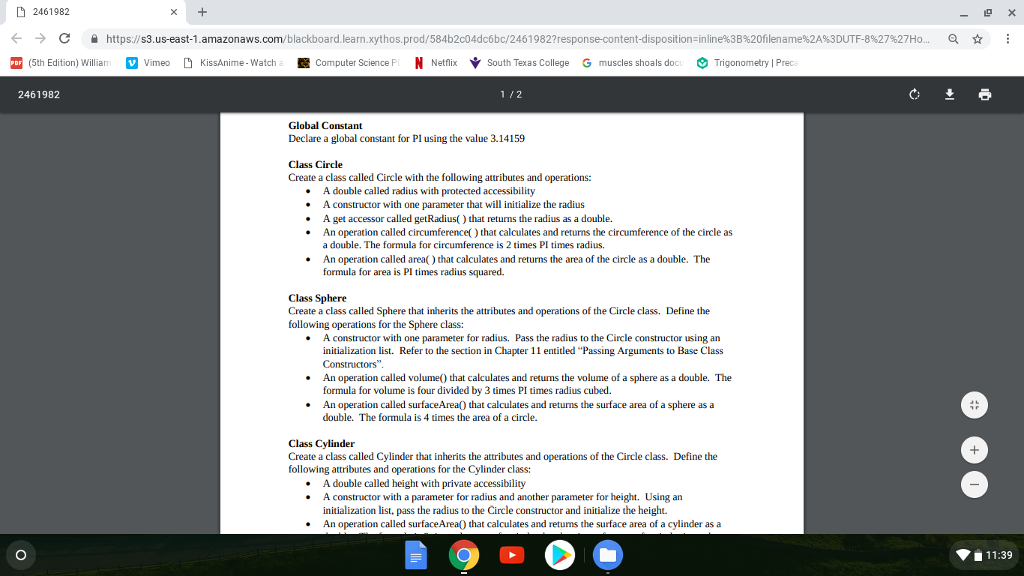This screenshot has width=1024, height=576.
Task: Click the fit-to-page icon on the right
Action: pyautogui.click(x=974, y=405)
